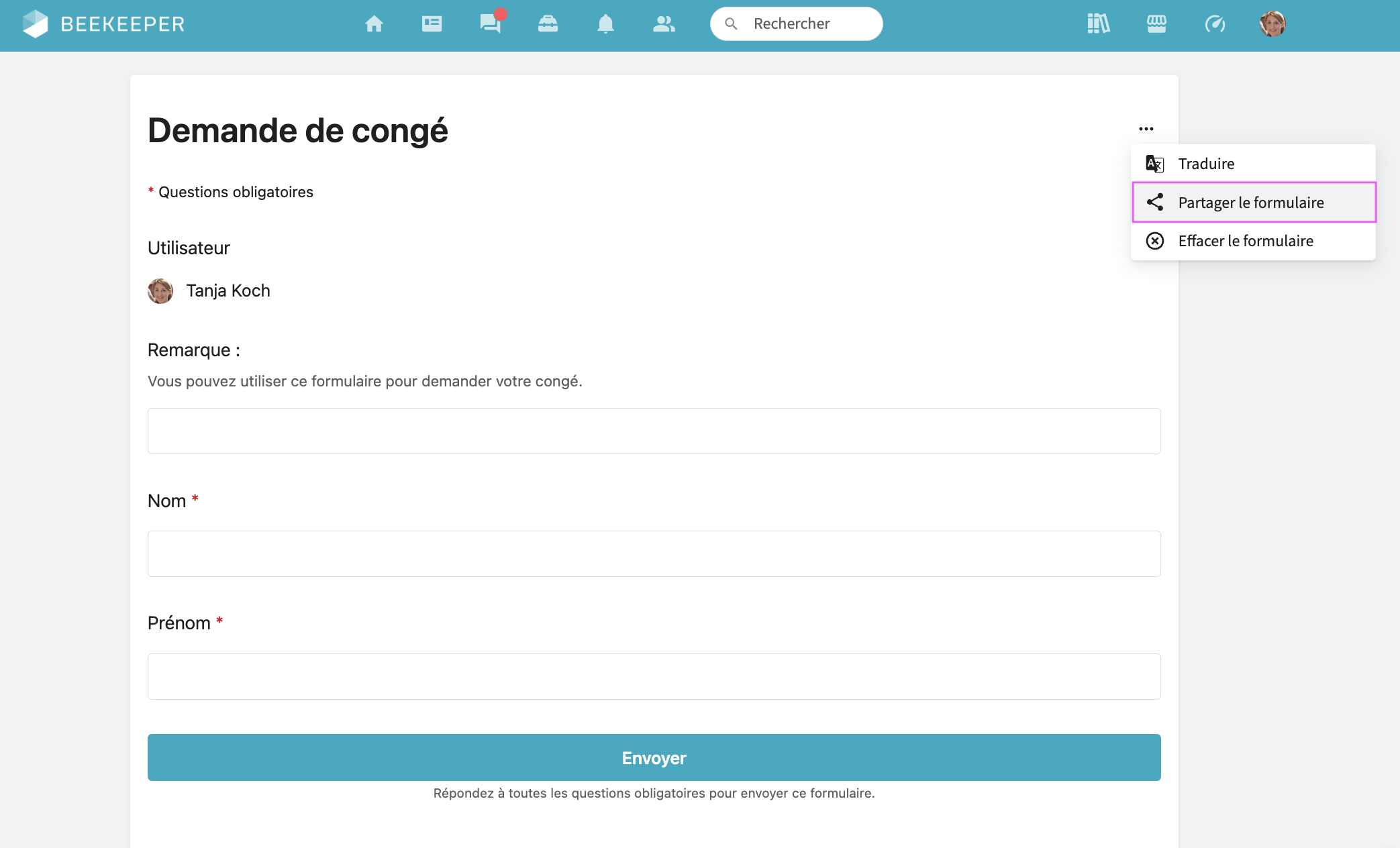Select Partager le formulaire
1400x848 pixels.
(1252, 202)
